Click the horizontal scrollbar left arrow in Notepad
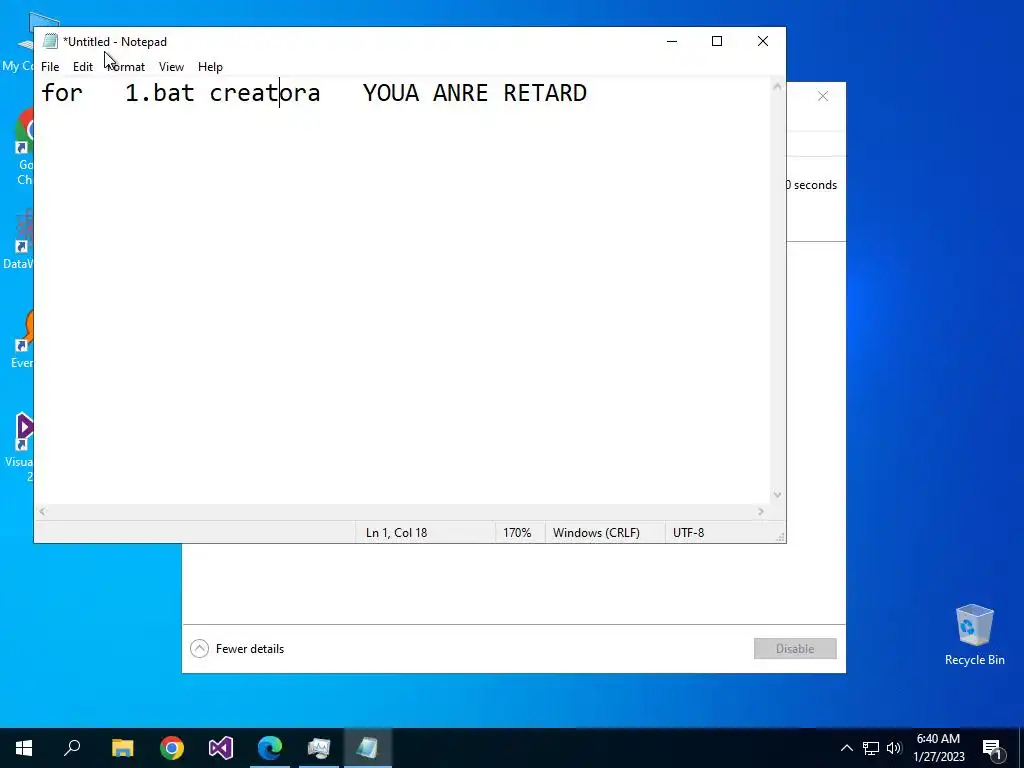This screenshot has height=768, width=1024. [x=42, y=511]
